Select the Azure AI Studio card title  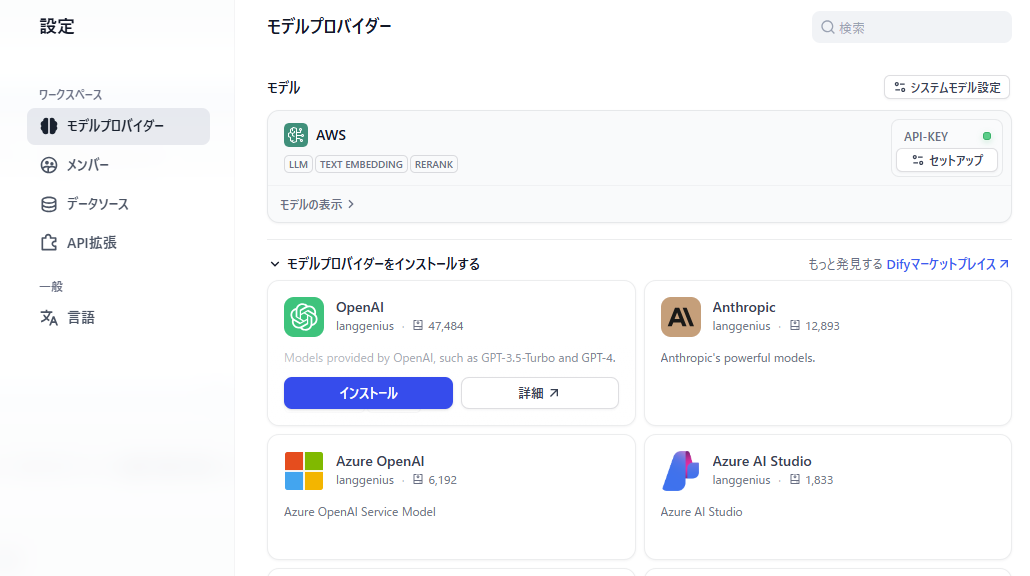pos(761,461)
